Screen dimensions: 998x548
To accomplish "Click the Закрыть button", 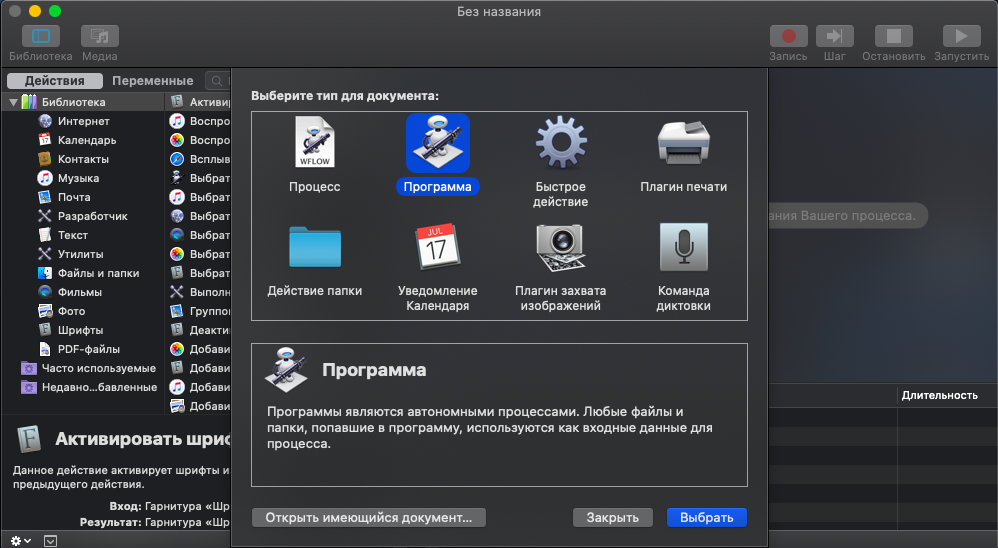I will click(612, 517).
